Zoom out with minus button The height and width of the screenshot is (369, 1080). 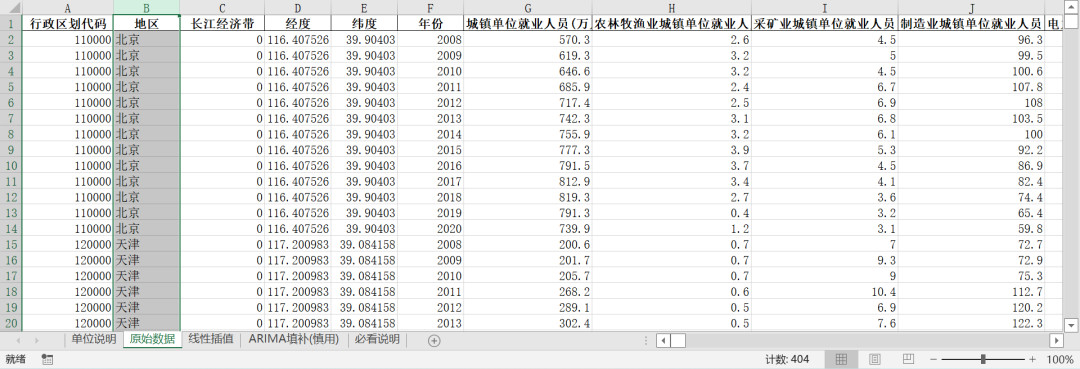click(933, 359)
